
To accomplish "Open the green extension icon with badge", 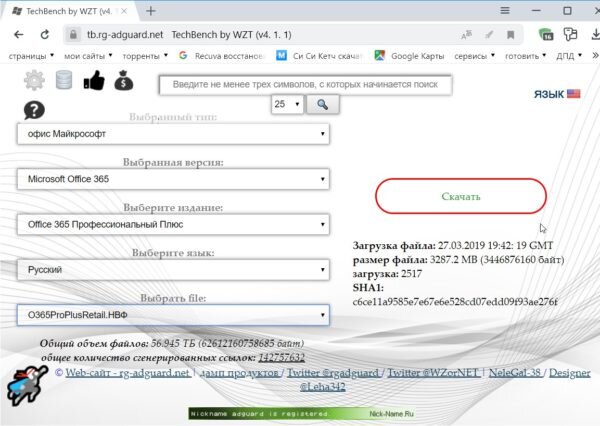I will pos(546,34).
